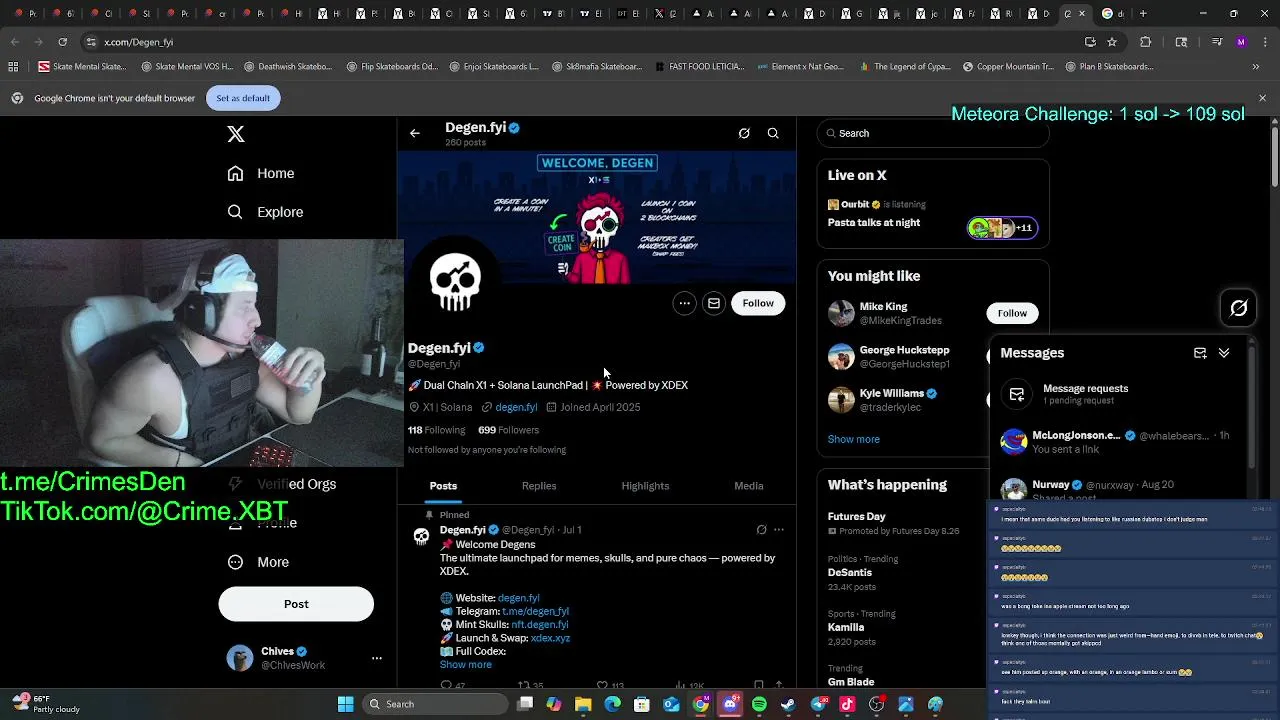
Task: Open File Explorer from the taskbar
Action: click(x=583, y=704)
